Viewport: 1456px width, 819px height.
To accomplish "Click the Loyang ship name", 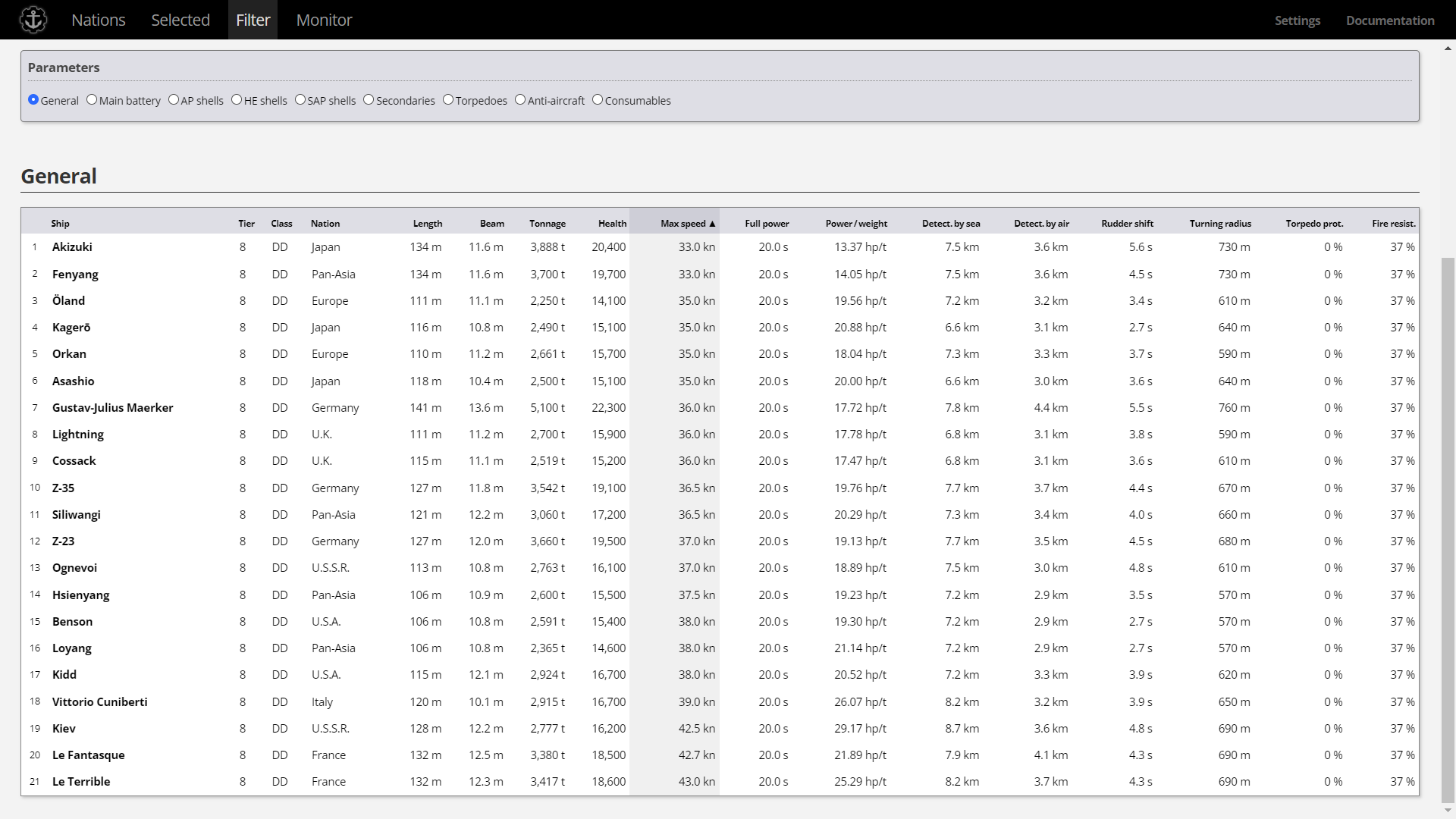I will [x=71, y=648].
